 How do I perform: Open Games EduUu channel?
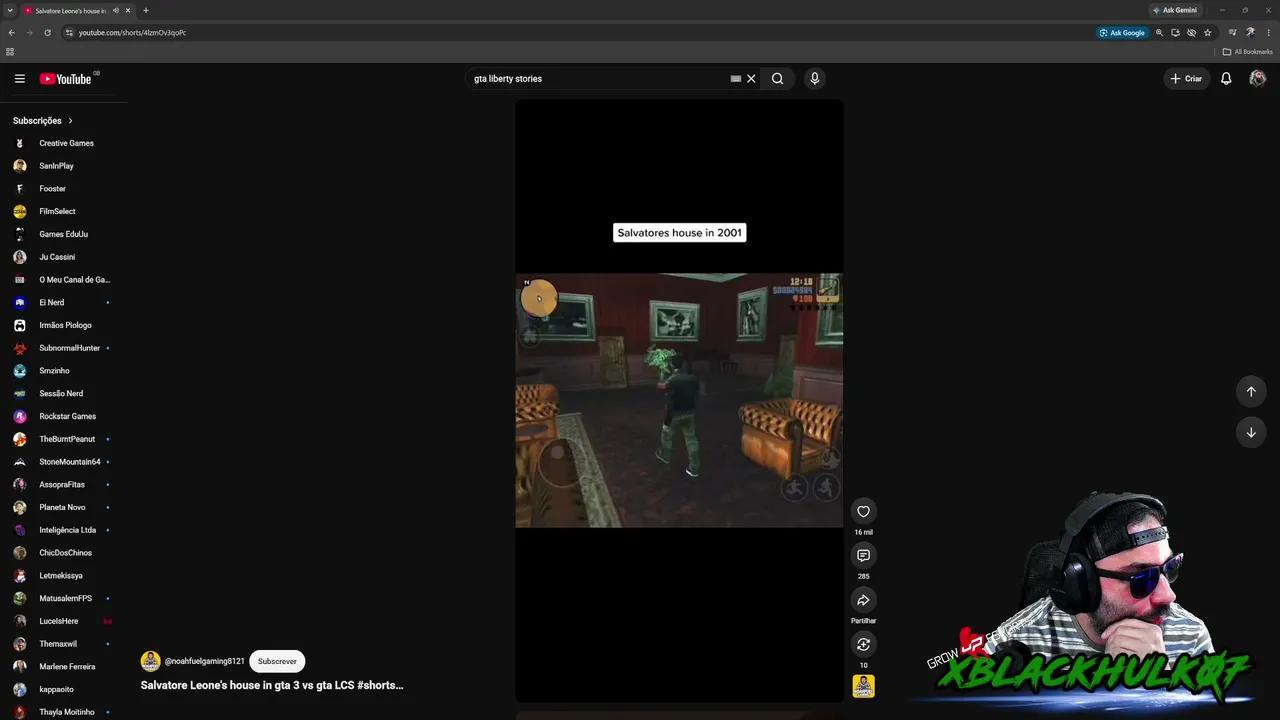pos(64,234)
